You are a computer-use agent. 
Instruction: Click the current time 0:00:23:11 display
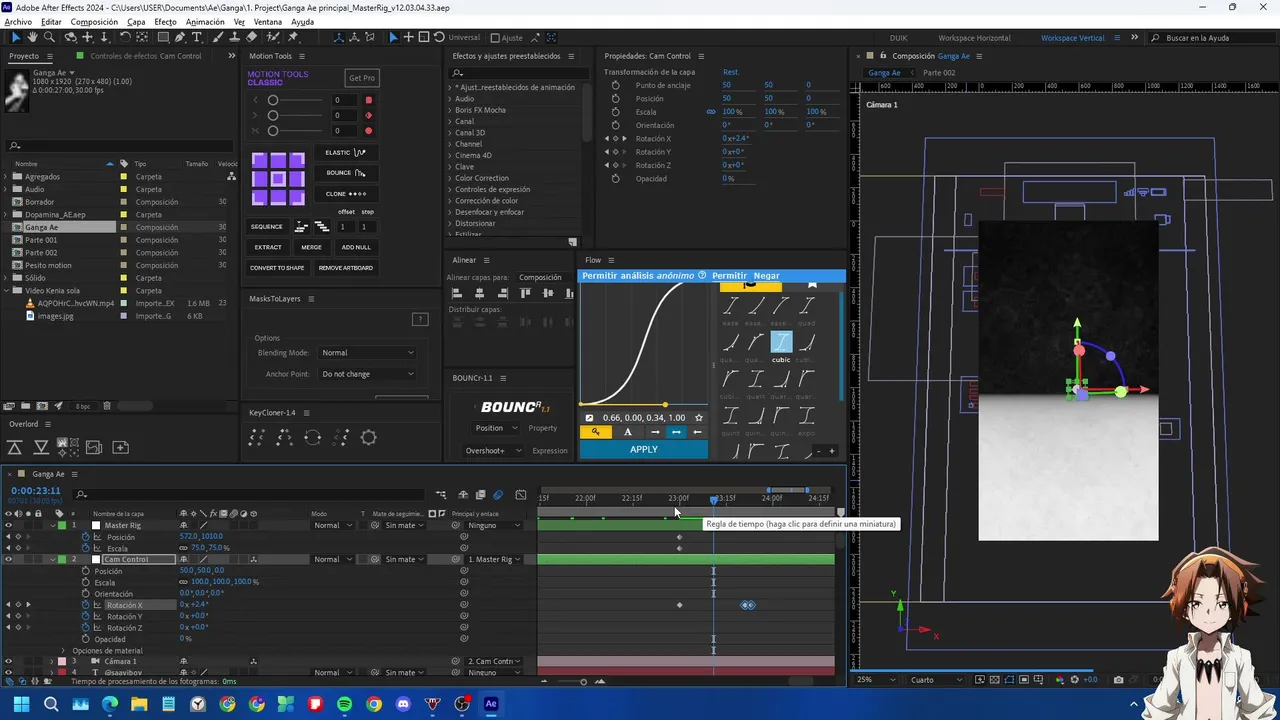[x=36, y=491]
